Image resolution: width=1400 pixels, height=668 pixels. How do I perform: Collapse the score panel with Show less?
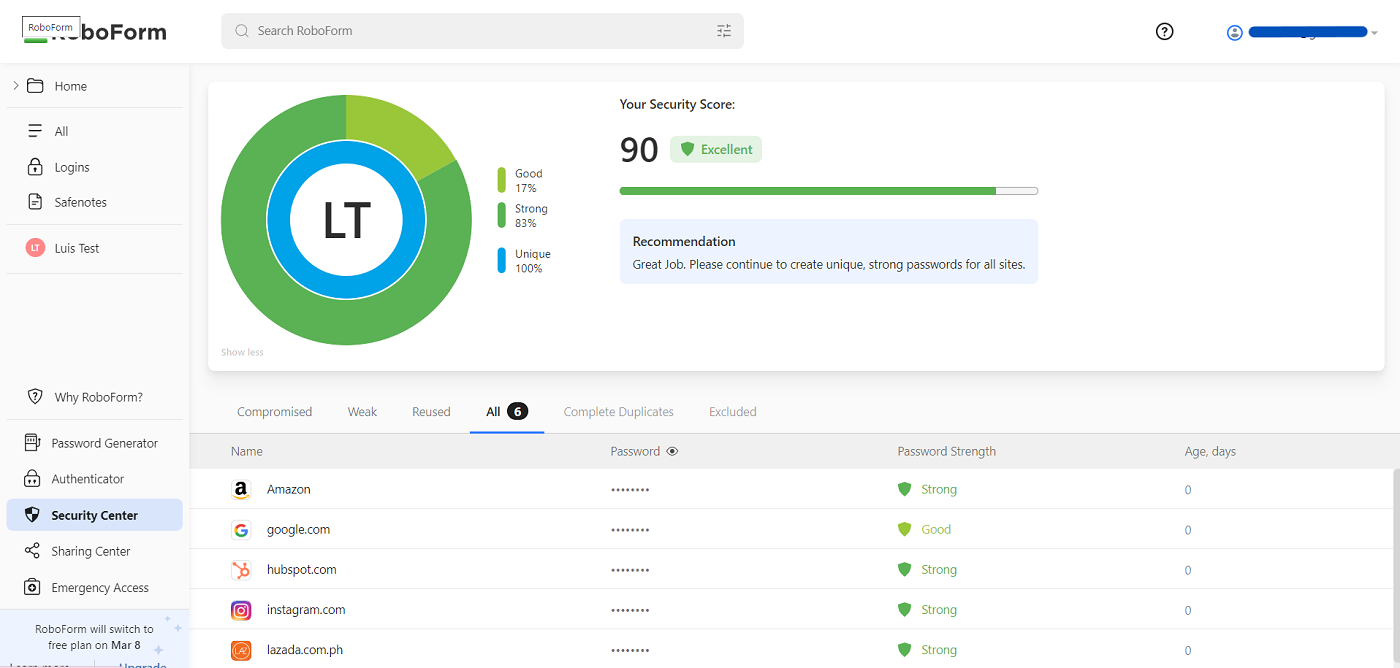point(242,352)
